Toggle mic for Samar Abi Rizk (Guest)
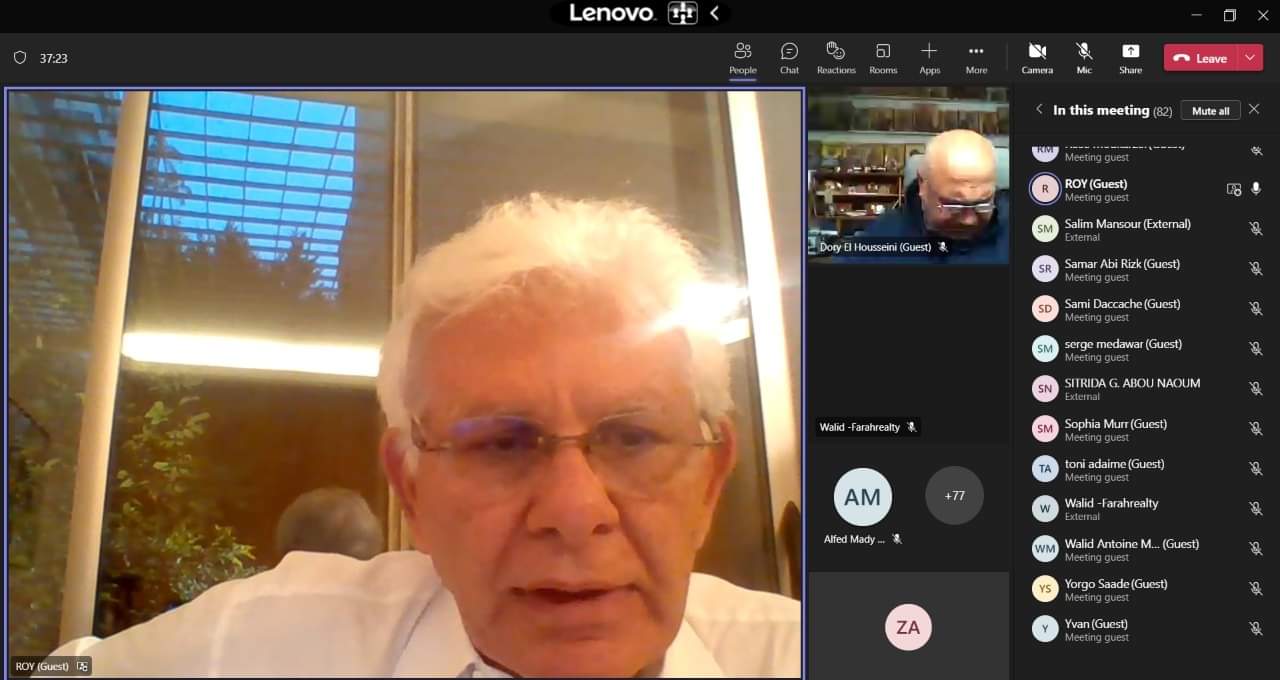 1256,269
